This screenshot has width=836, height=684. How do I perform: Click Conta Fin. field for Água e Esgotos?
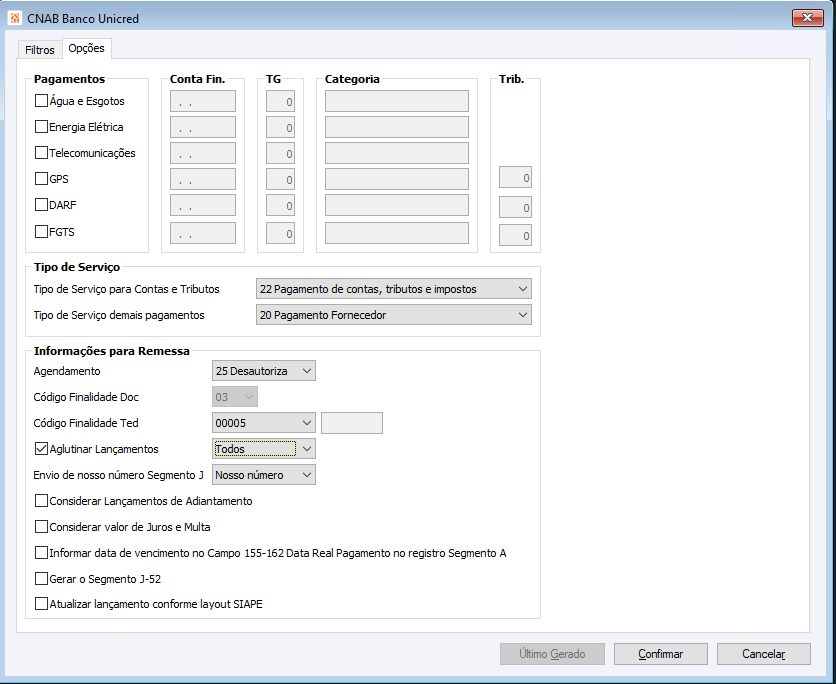[203, 101]
